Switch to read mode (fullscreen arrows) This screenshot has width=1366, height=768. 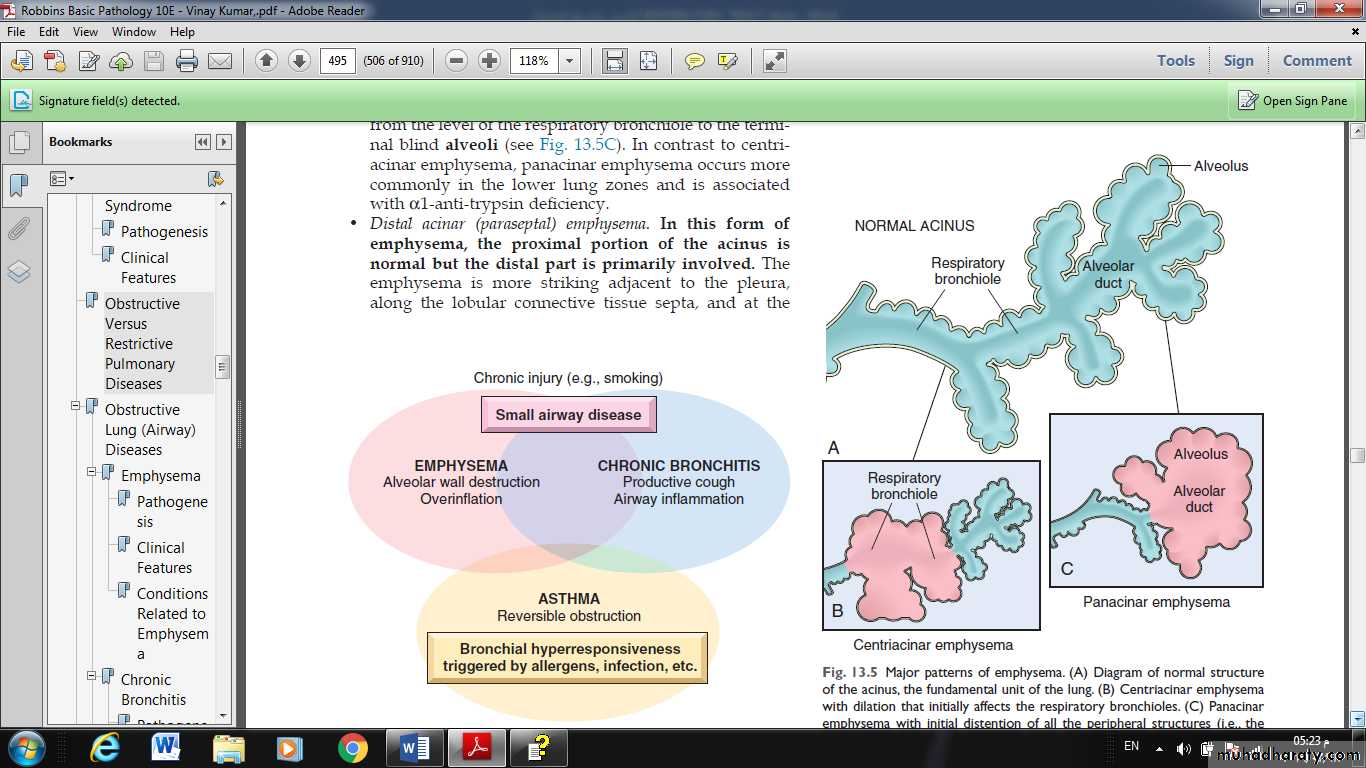point(775,61)
